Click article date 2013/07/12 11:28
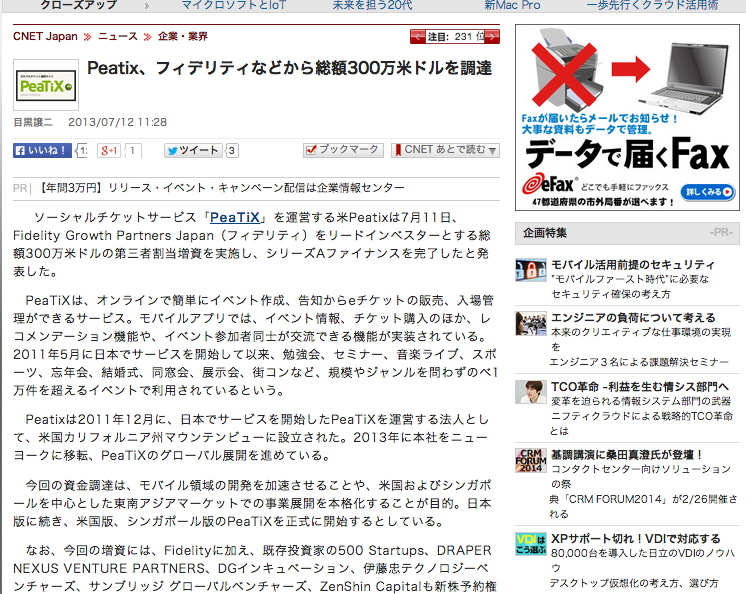 118,122
